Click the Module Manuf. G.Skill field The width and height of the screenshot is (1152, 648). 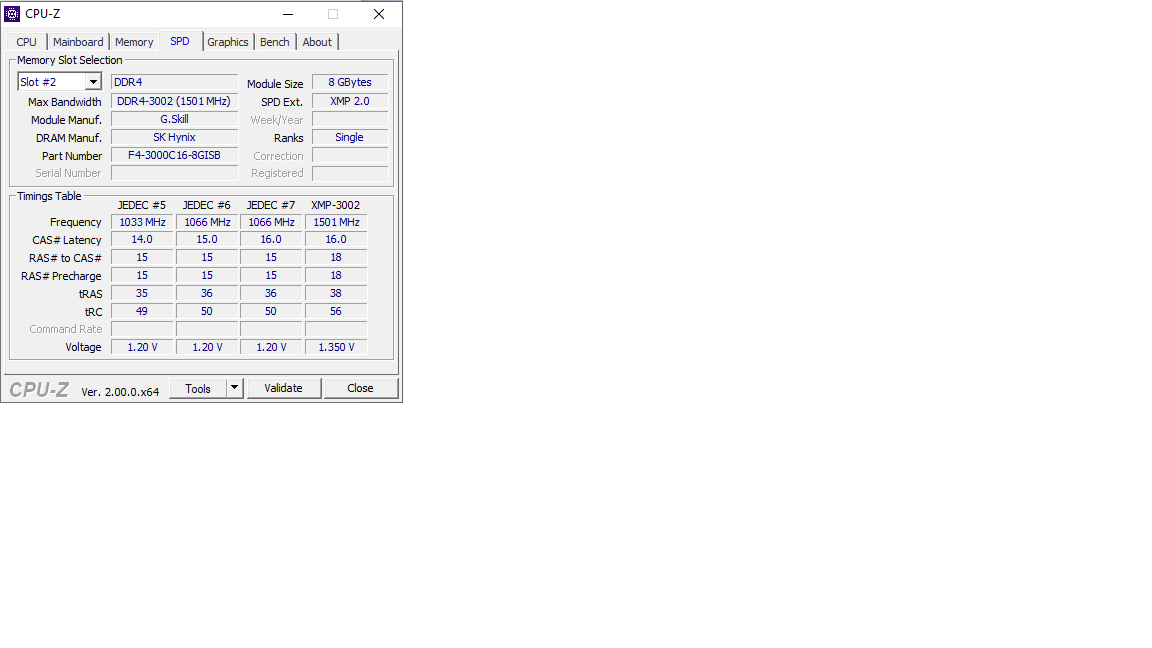175,119
